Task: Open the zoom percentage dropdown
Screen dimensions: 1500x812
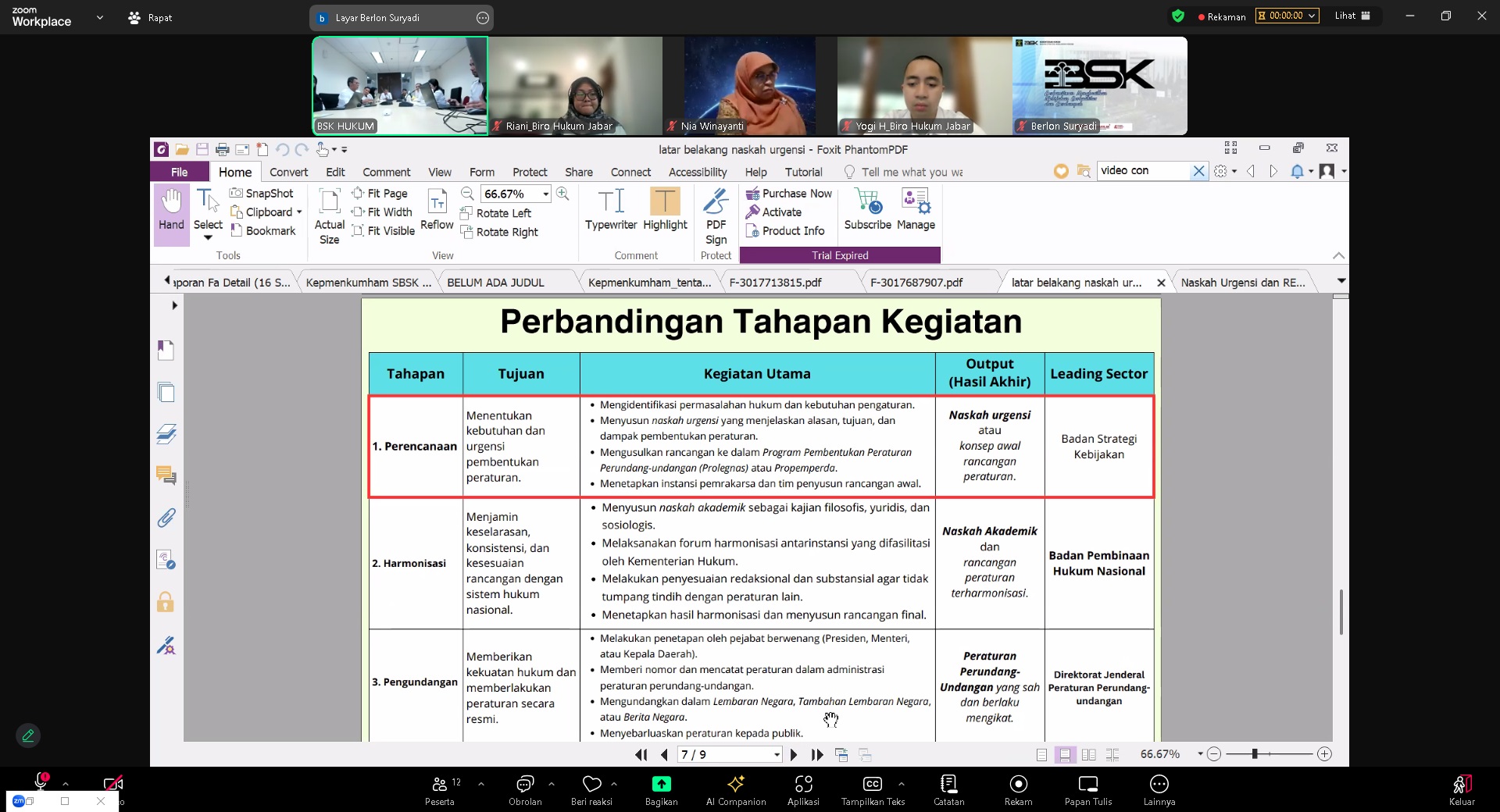Action: pyautogui.click(x=545, y=194)
